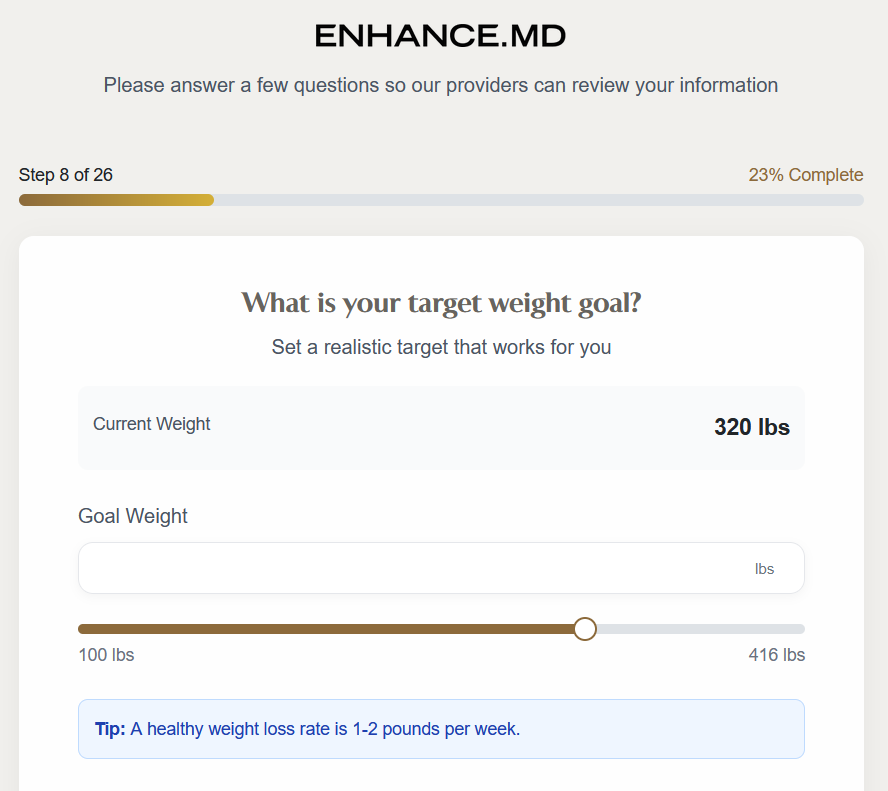
Task: Click the "Goal Weight" field label
Action: [x=133, y=516]
